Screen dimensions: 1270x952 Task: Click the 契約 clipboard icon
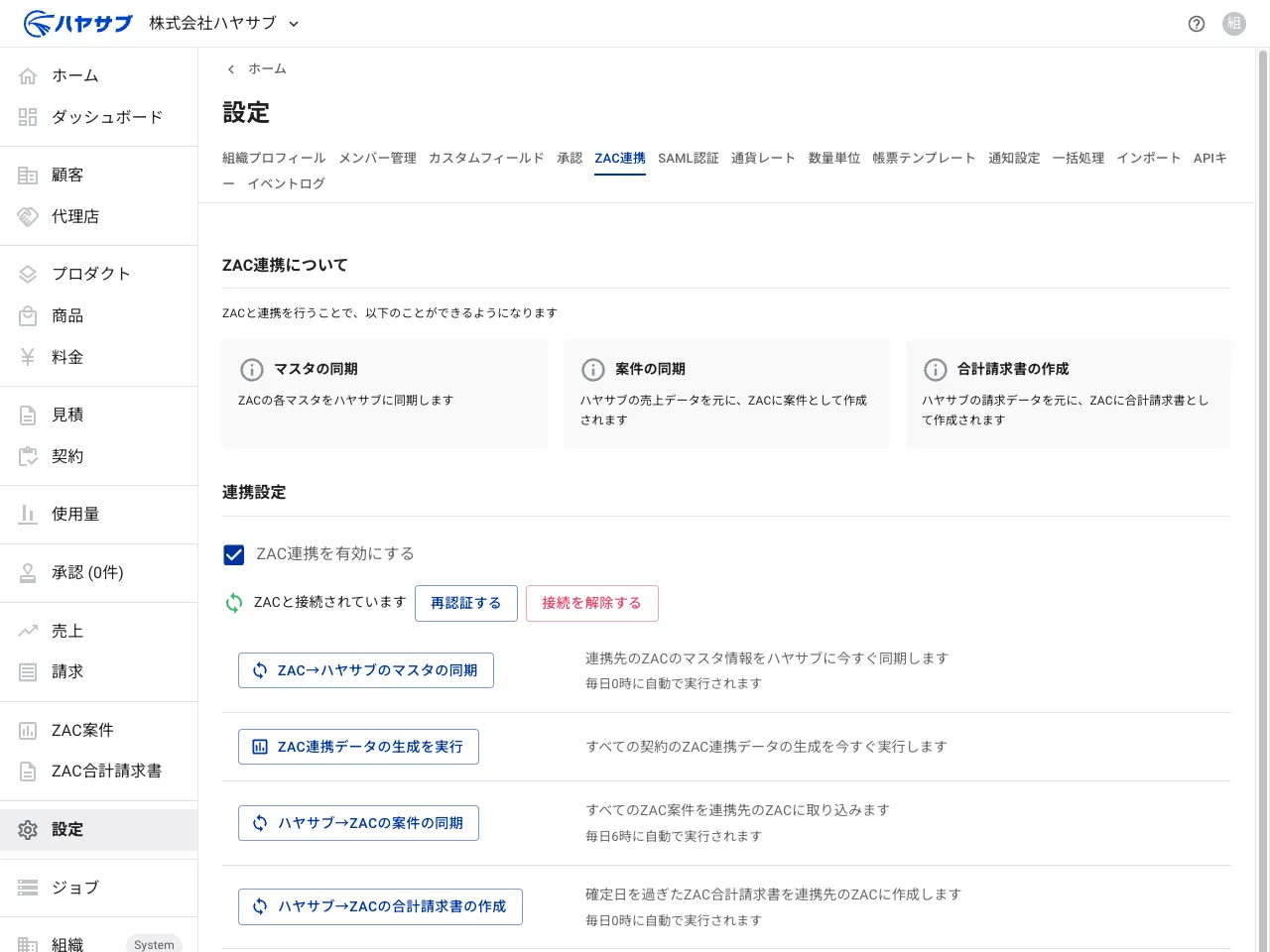tap(28, 456)
